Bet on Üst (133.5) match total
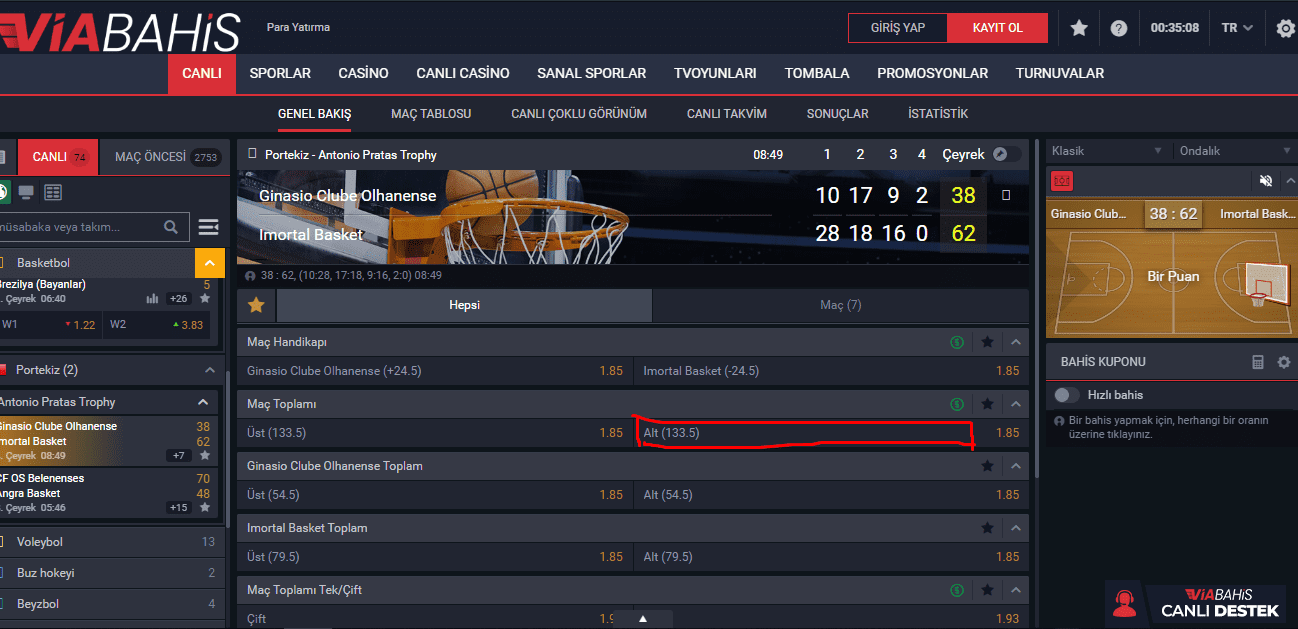The image size is (1298, 629). point(435,433)
